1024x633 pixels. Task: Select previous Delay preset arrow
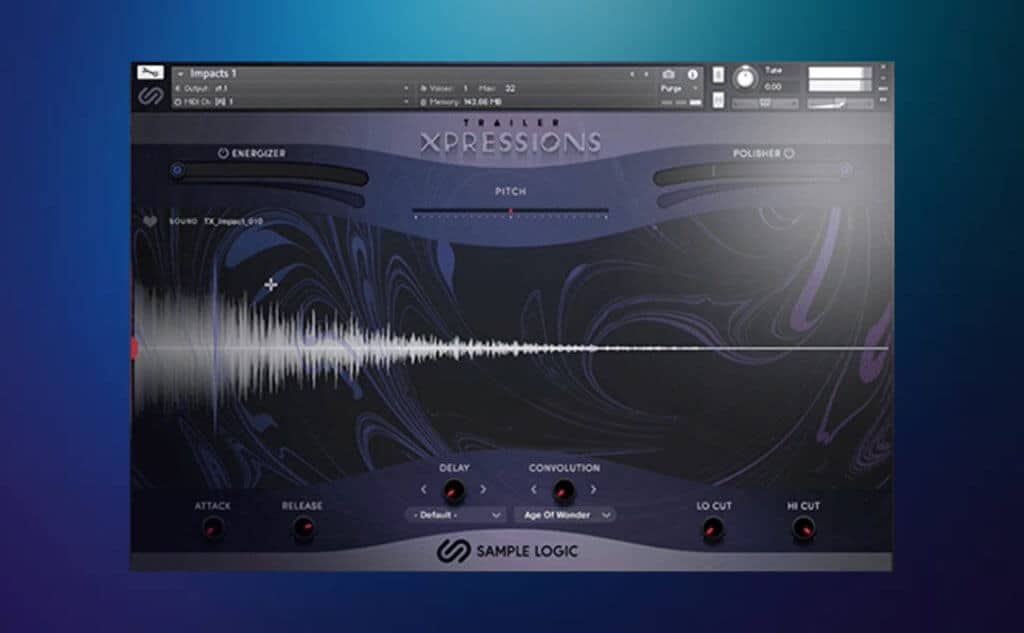point(424,489)
